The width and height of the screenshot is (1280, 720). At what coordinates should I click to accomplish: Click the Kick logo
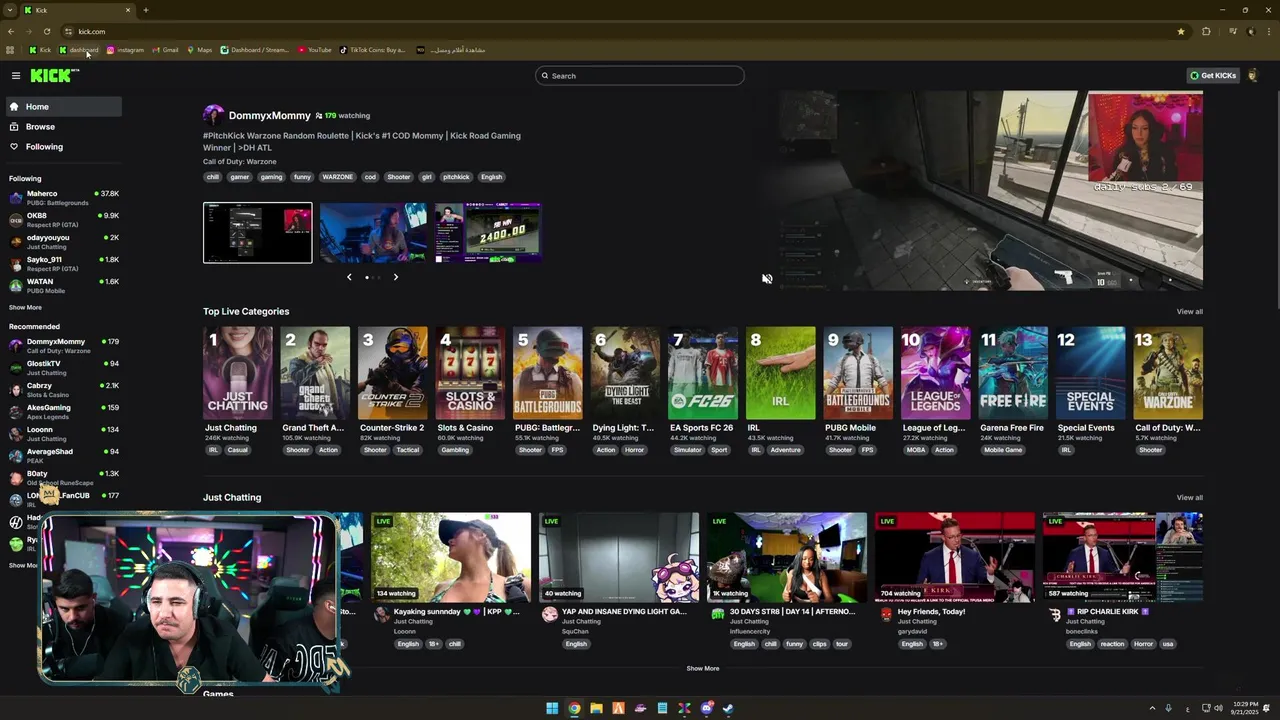point(53,76)
